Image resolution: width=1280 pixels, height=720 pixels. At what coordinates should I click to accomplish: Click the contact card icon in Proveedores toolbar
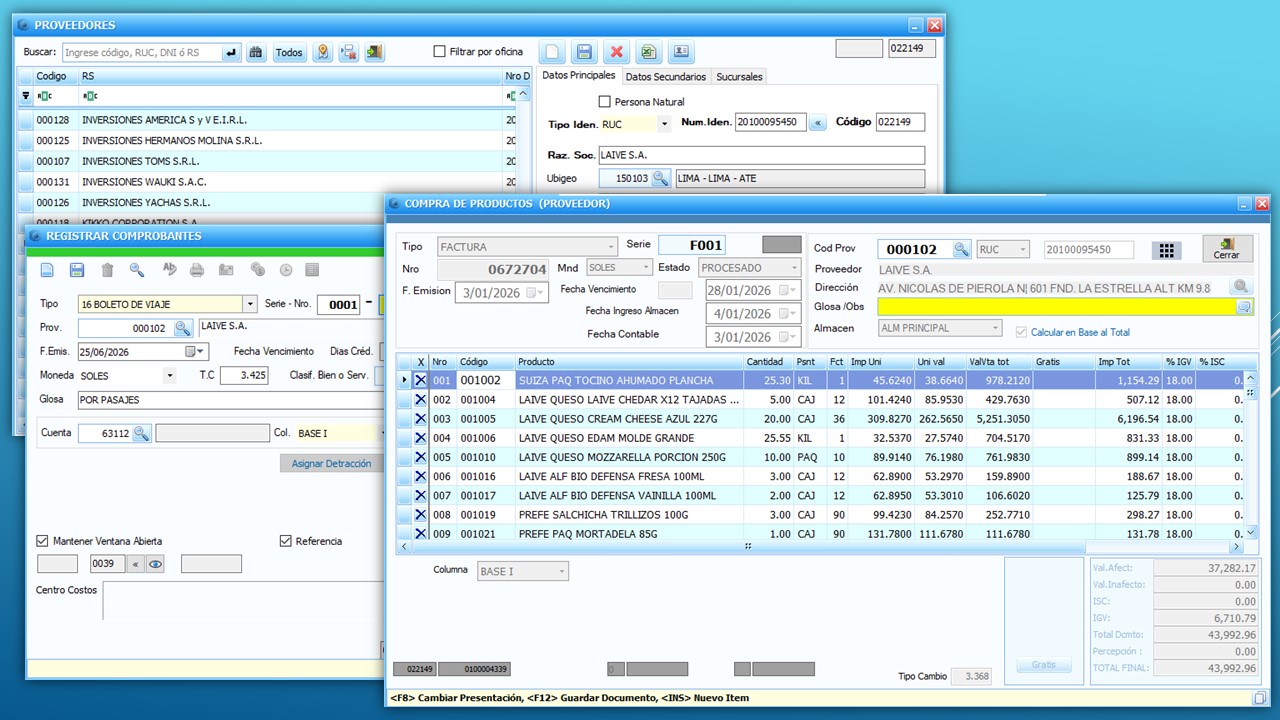coord(681,52)
